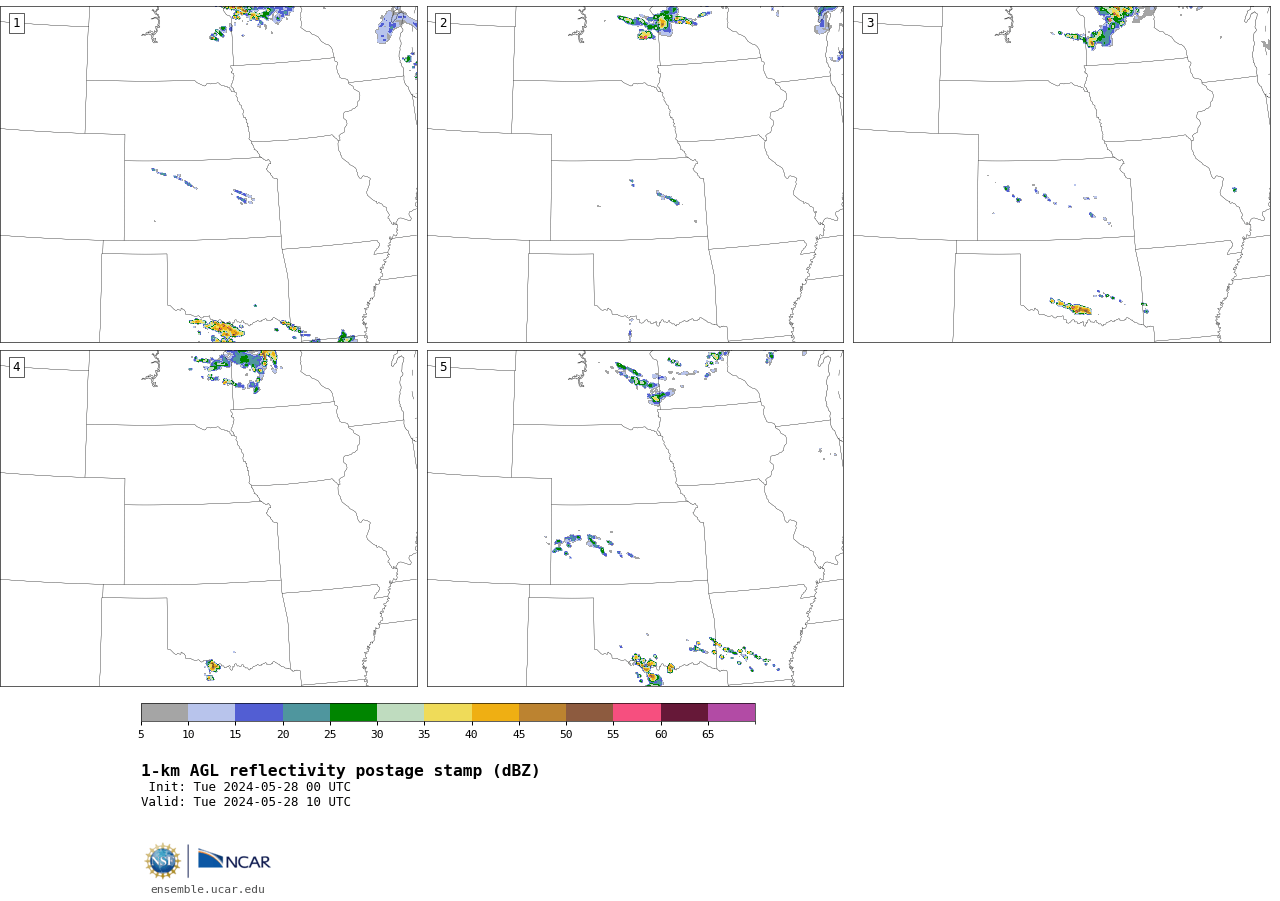Click the pale green 30-35 dBZ swatch
The width and height of the screenshot is (1280, 901).
tap(400, 712)
